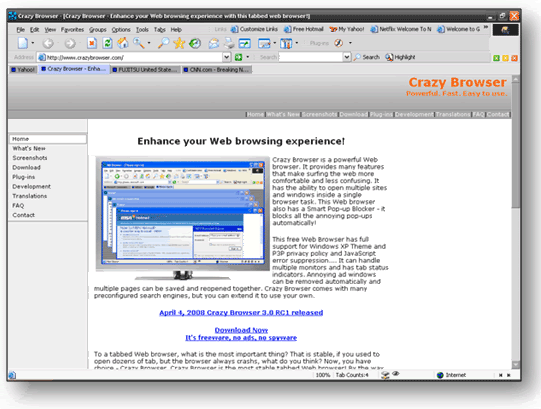Click the History clock icon
Viewport: 541px width, 409px height.
click(x=195, y=43)
